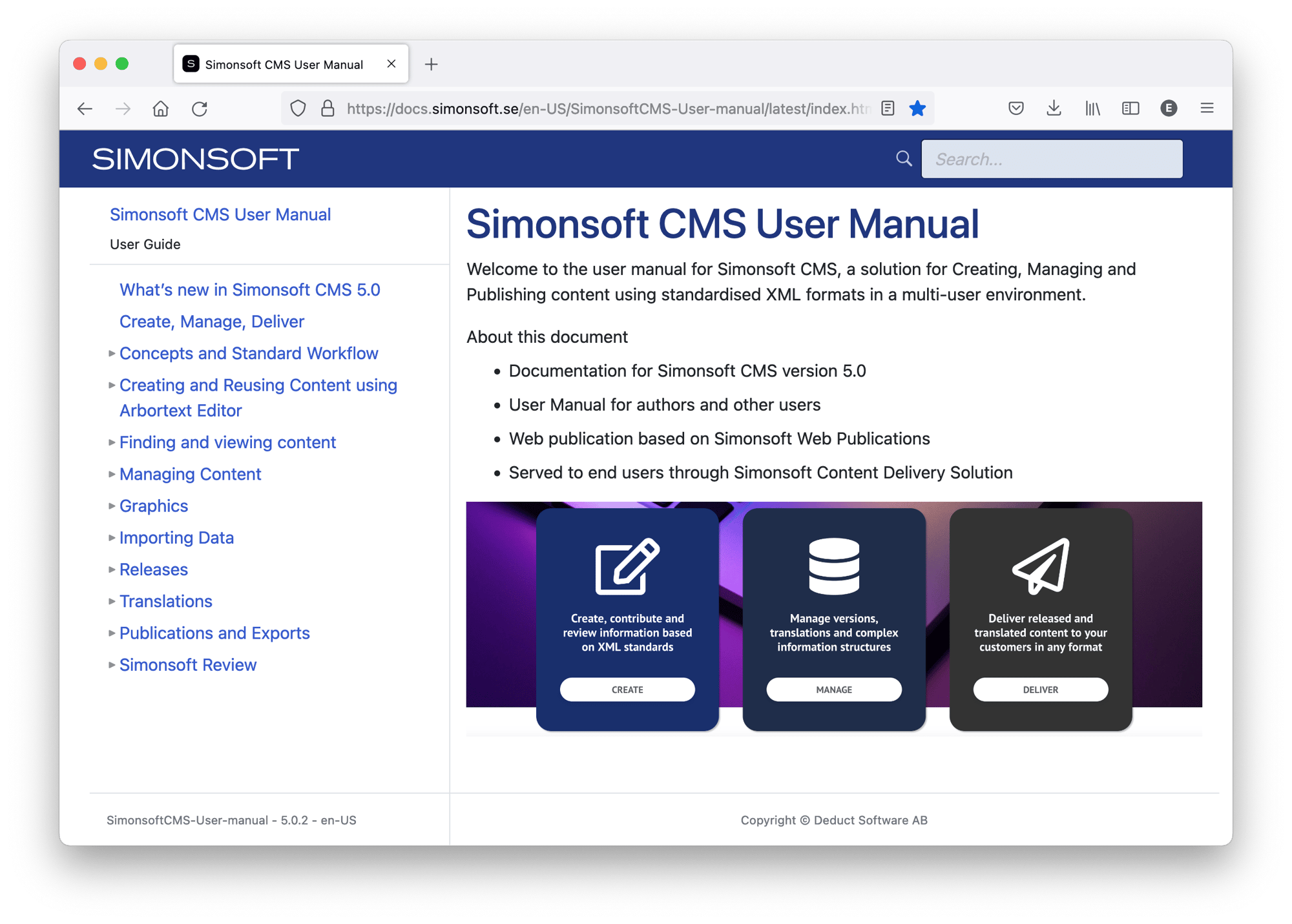1292x924 pixels.
Task: Save page to Pocket icon
Action: 1016,108
